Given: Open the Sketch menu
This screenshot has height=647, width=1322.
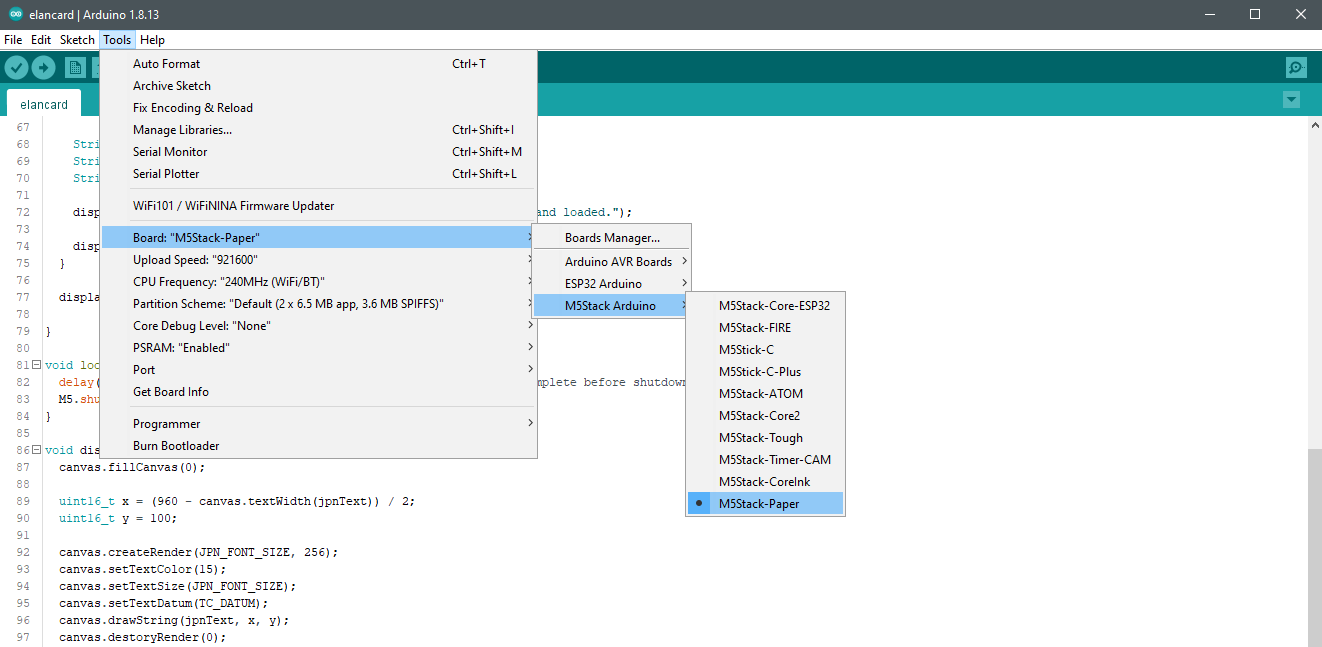Looking at the screenshot, I should (77, 40).
